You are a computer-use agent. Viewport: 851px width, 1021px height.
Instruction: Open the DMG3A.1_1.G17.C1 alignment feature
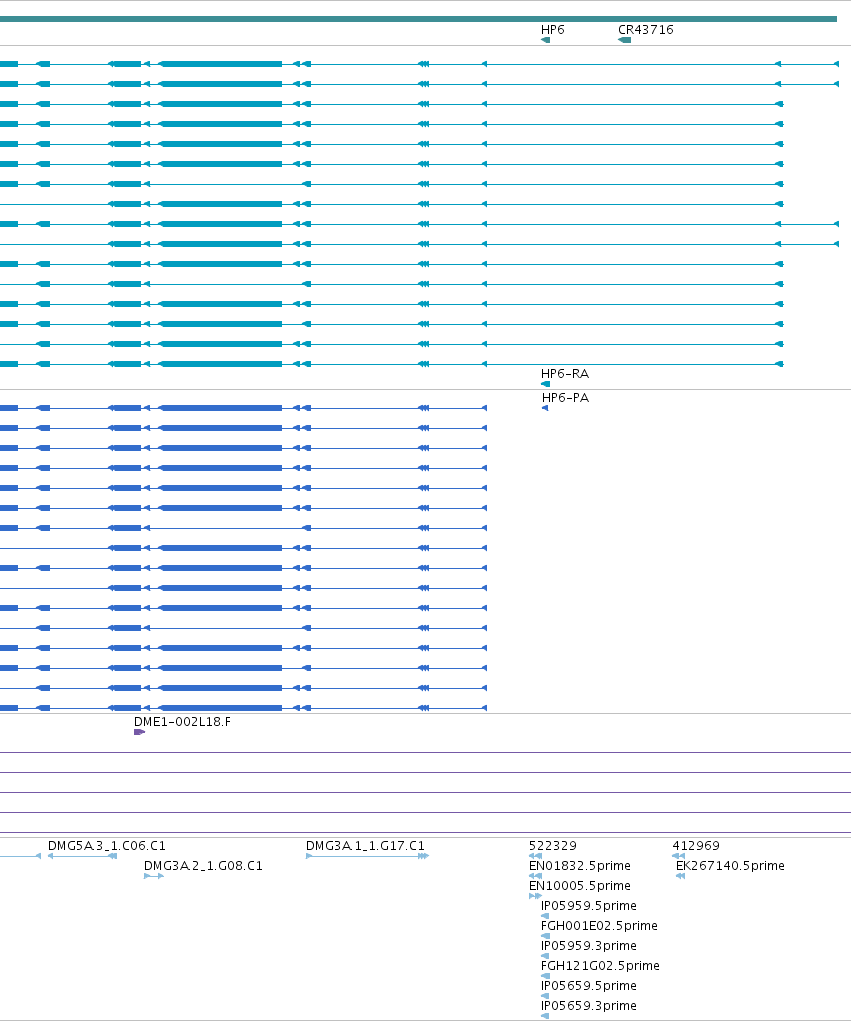pos(367,856)
